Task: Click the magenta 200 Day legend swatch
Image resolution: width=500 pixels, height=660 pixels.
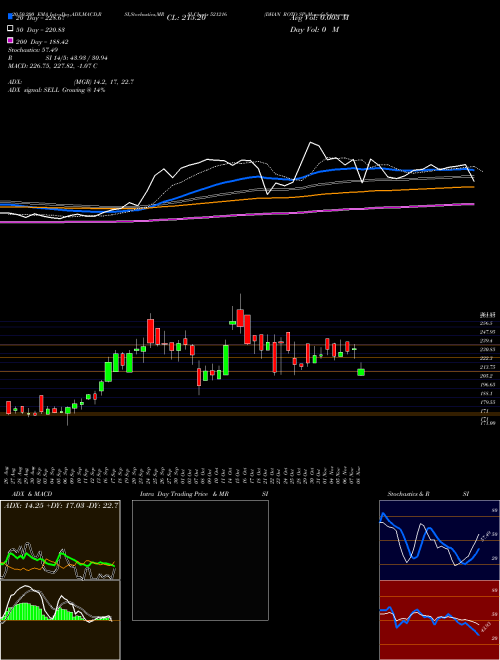Action: 10,41
